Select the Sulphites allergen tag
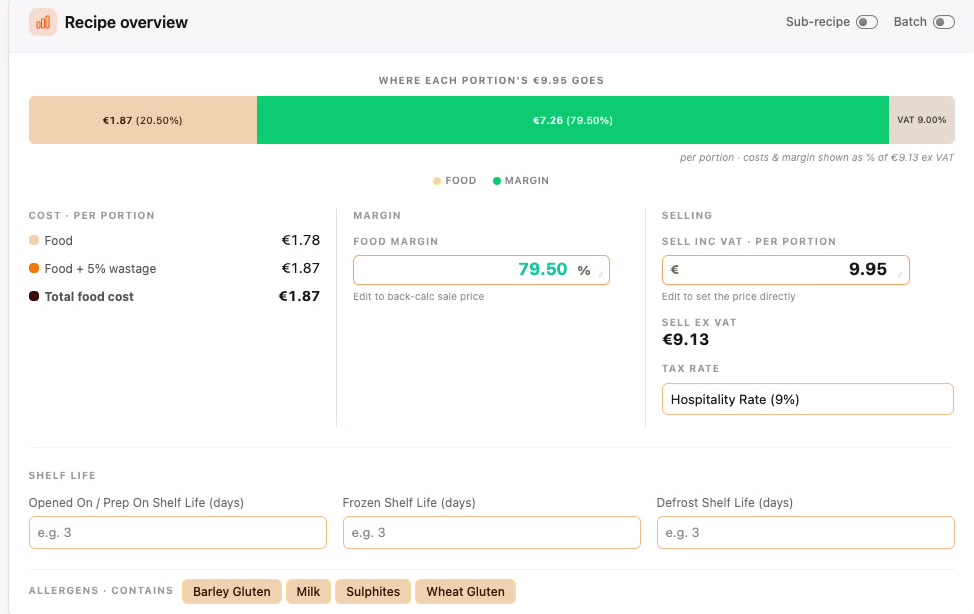This screenshot has width=974, height=614. [373, 592]
